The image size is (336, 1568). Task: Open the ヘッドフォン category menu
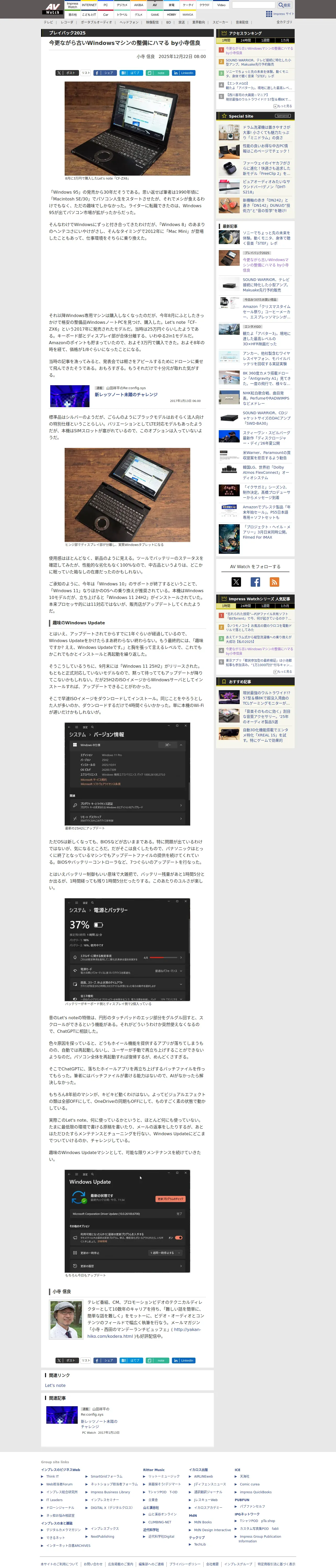129,22
